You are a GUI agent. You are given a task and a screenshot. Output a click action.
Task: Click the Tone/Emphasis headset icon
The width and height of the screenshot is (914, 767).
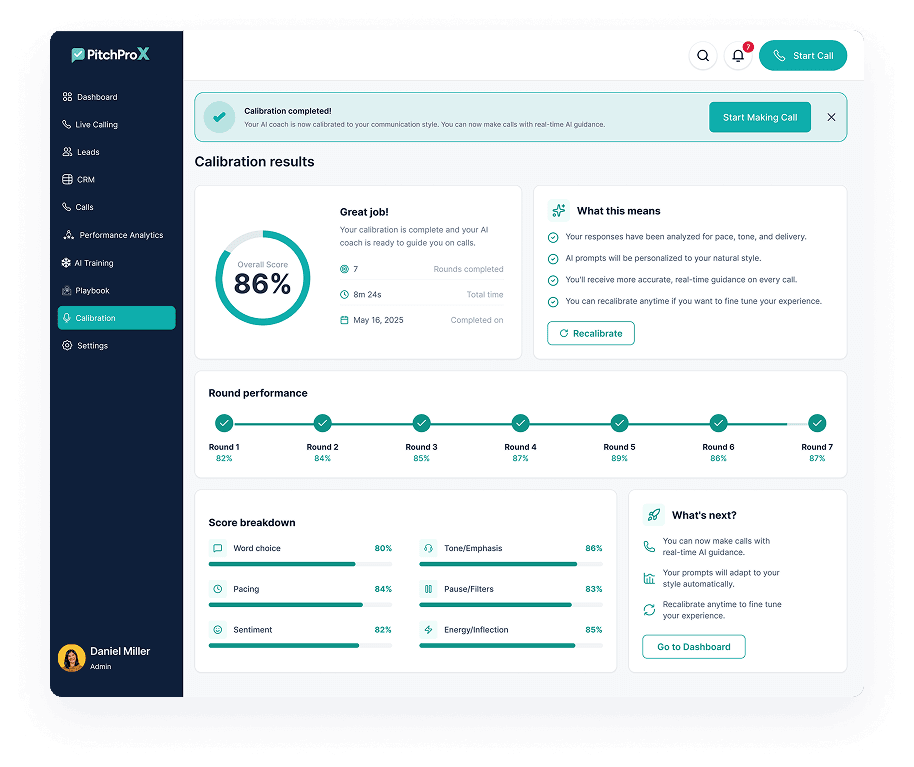428,548
